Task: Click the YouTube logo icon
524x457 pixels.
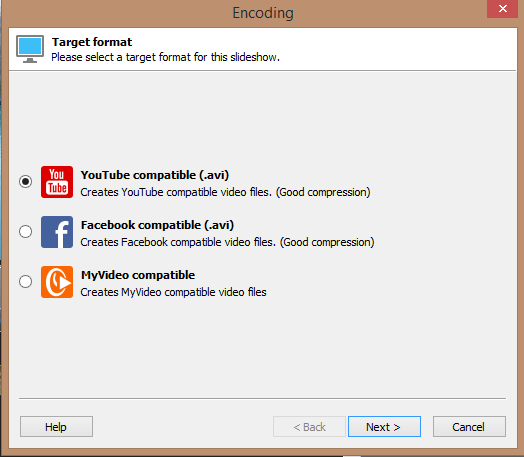Action: pyautogui.click(x=57, y=182)
